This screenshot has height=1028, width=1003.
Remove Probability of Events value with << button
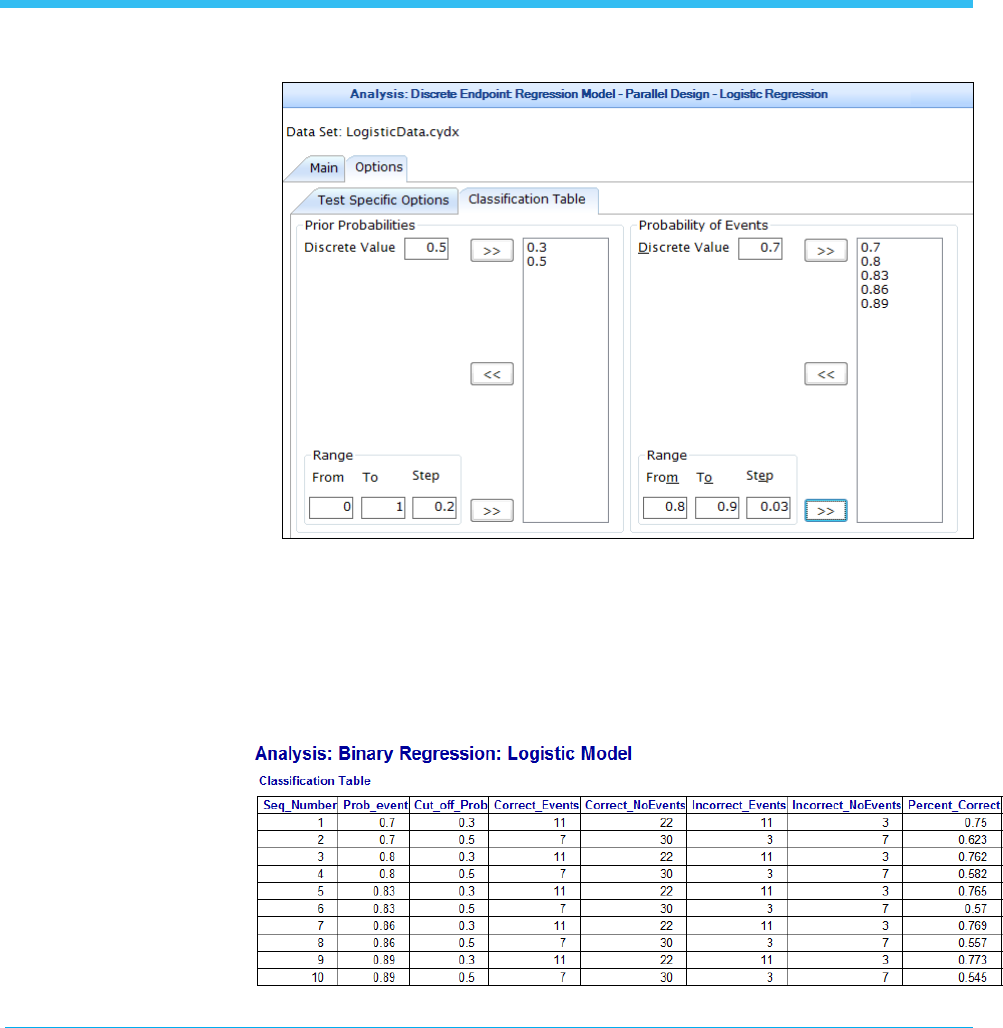coord(825,374)
